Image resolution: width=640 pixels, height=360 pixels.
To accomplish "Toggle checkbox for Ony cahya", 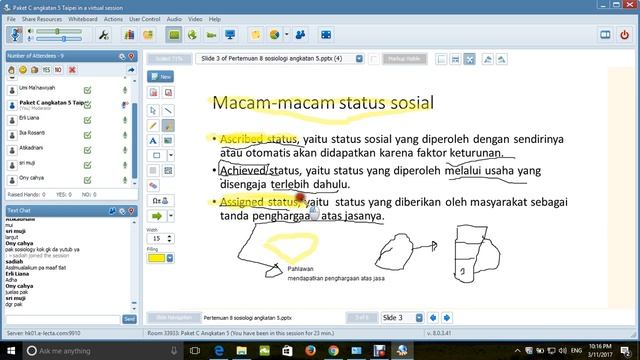I will point(87,180).
